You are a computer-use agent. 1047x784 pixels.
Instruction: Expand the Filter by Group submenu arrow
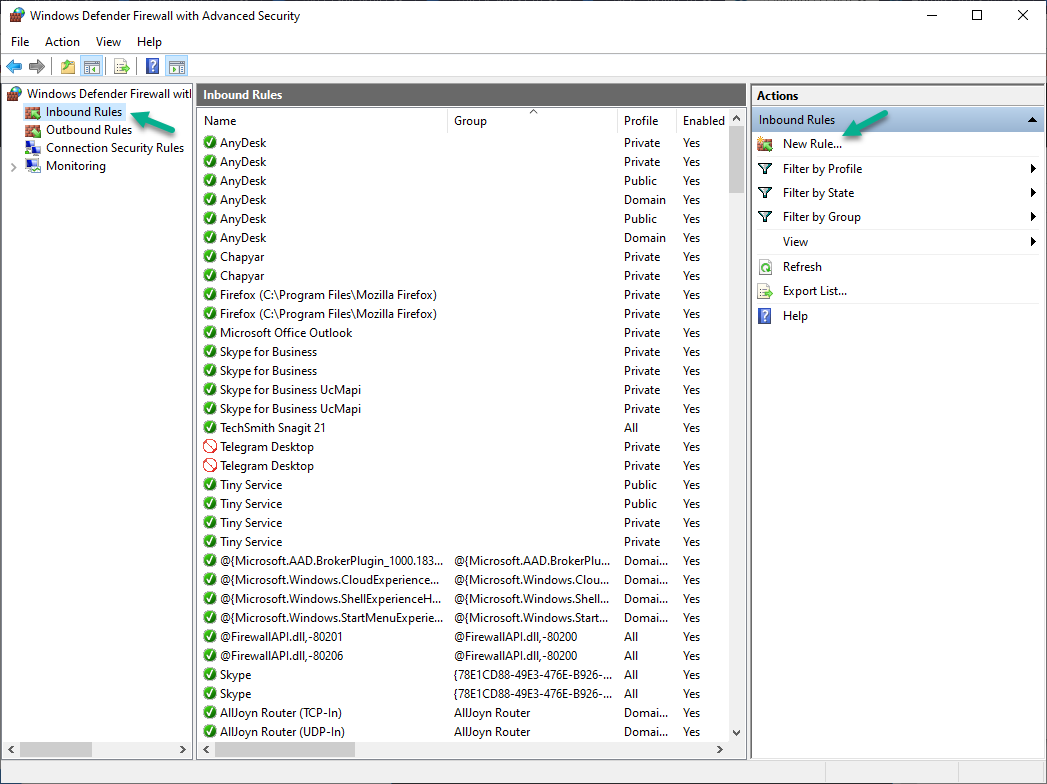pos(1033,216)
